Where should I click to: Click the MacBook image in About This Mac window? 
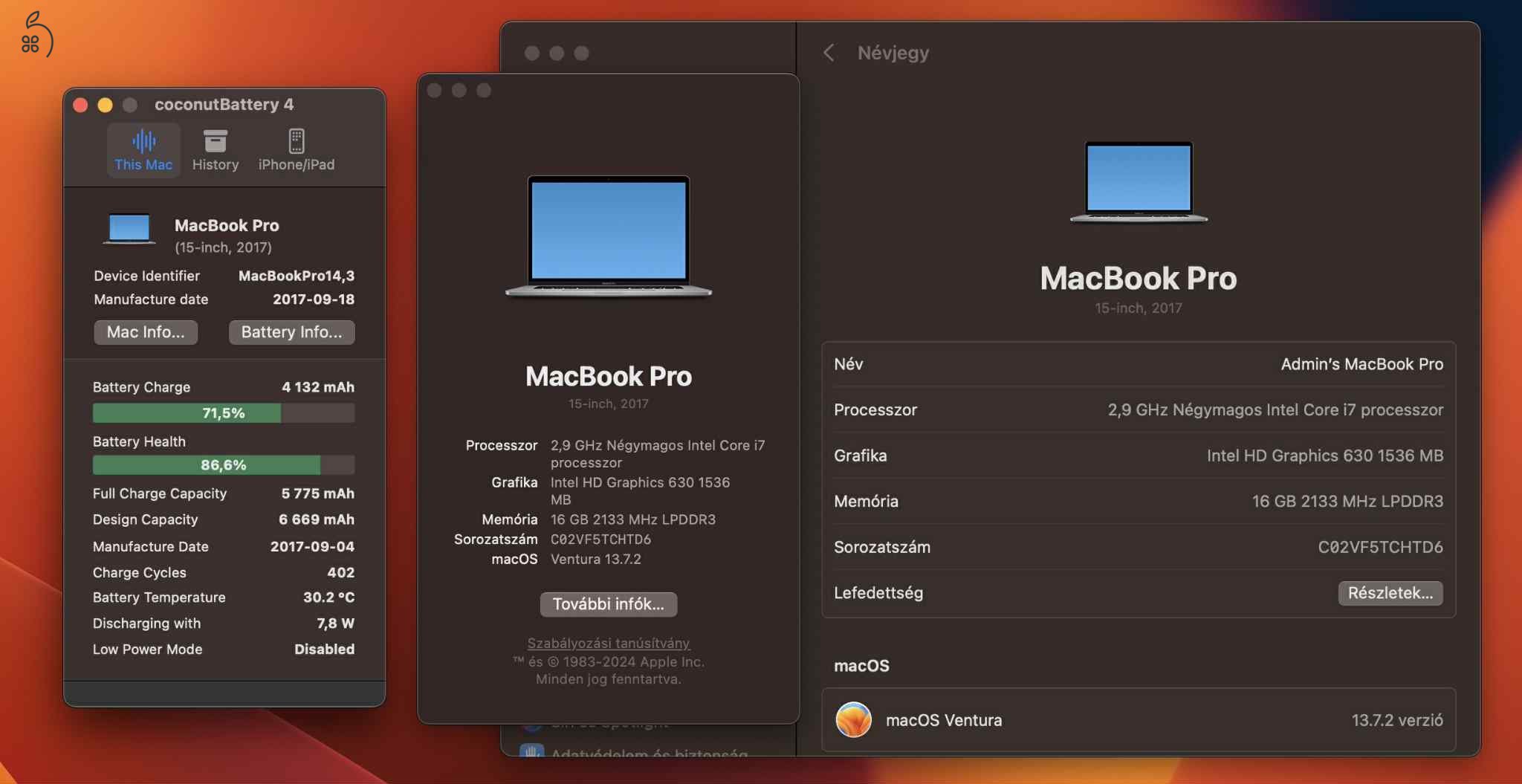(x=609, y=236)
